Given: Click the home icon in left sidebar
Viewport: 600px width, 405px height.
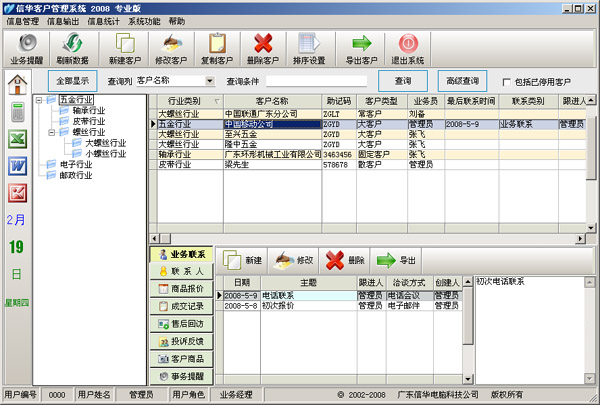Looking at the screenshot, I should [x=17, y=84].
